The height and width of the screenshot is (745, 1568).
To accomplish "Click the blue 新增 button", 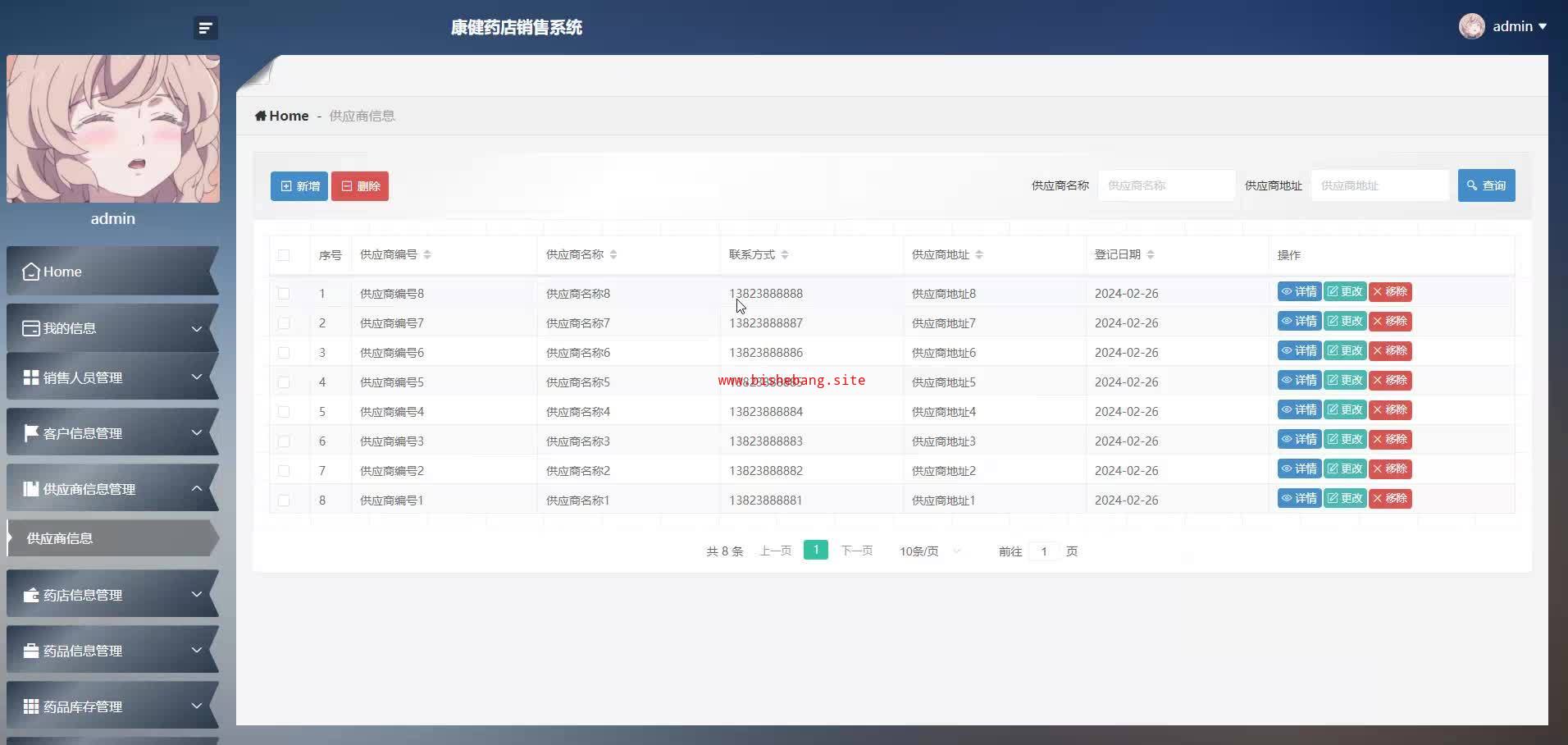I will coord(299,186).
